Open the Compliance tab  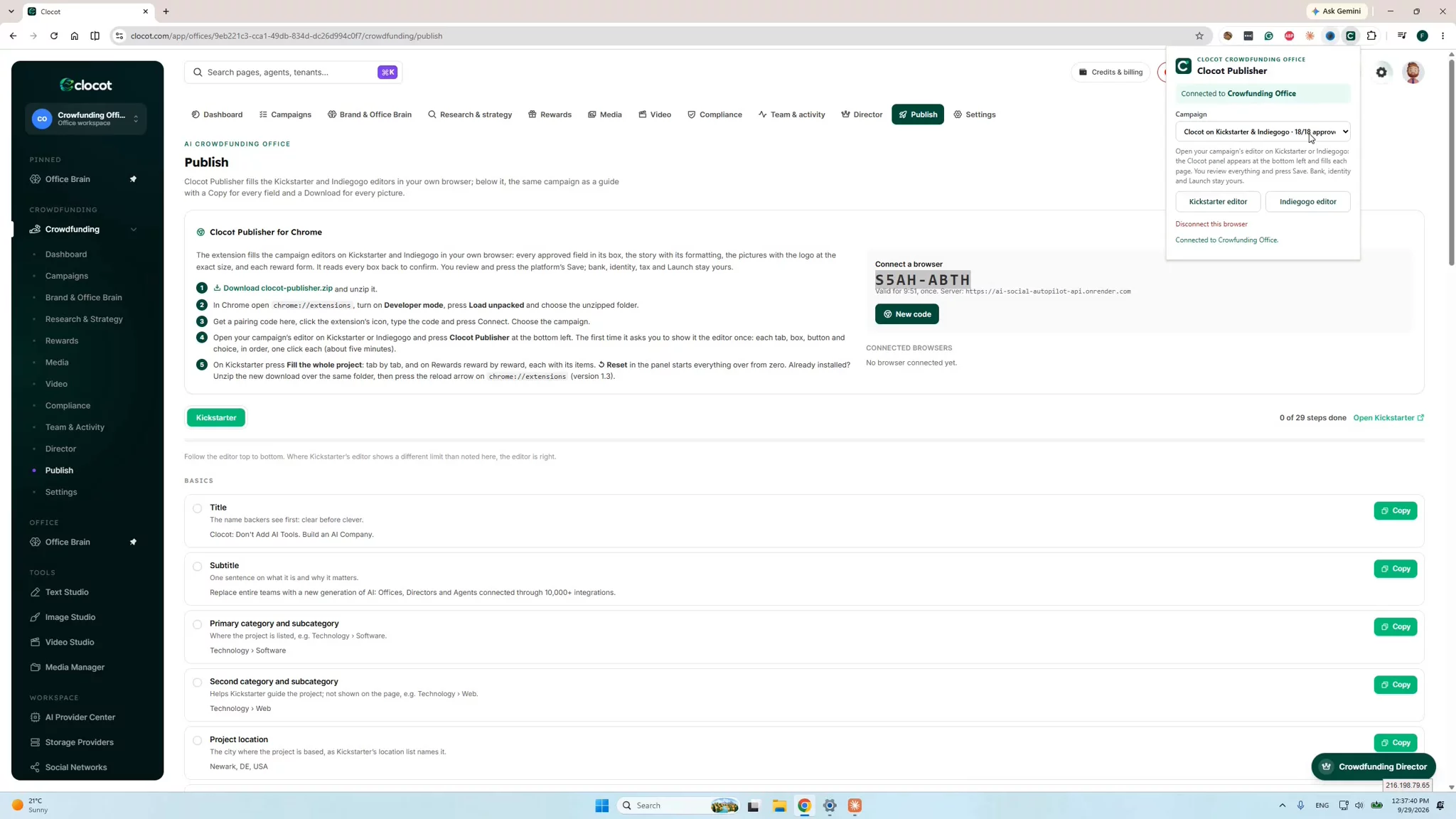click(714, 114)
